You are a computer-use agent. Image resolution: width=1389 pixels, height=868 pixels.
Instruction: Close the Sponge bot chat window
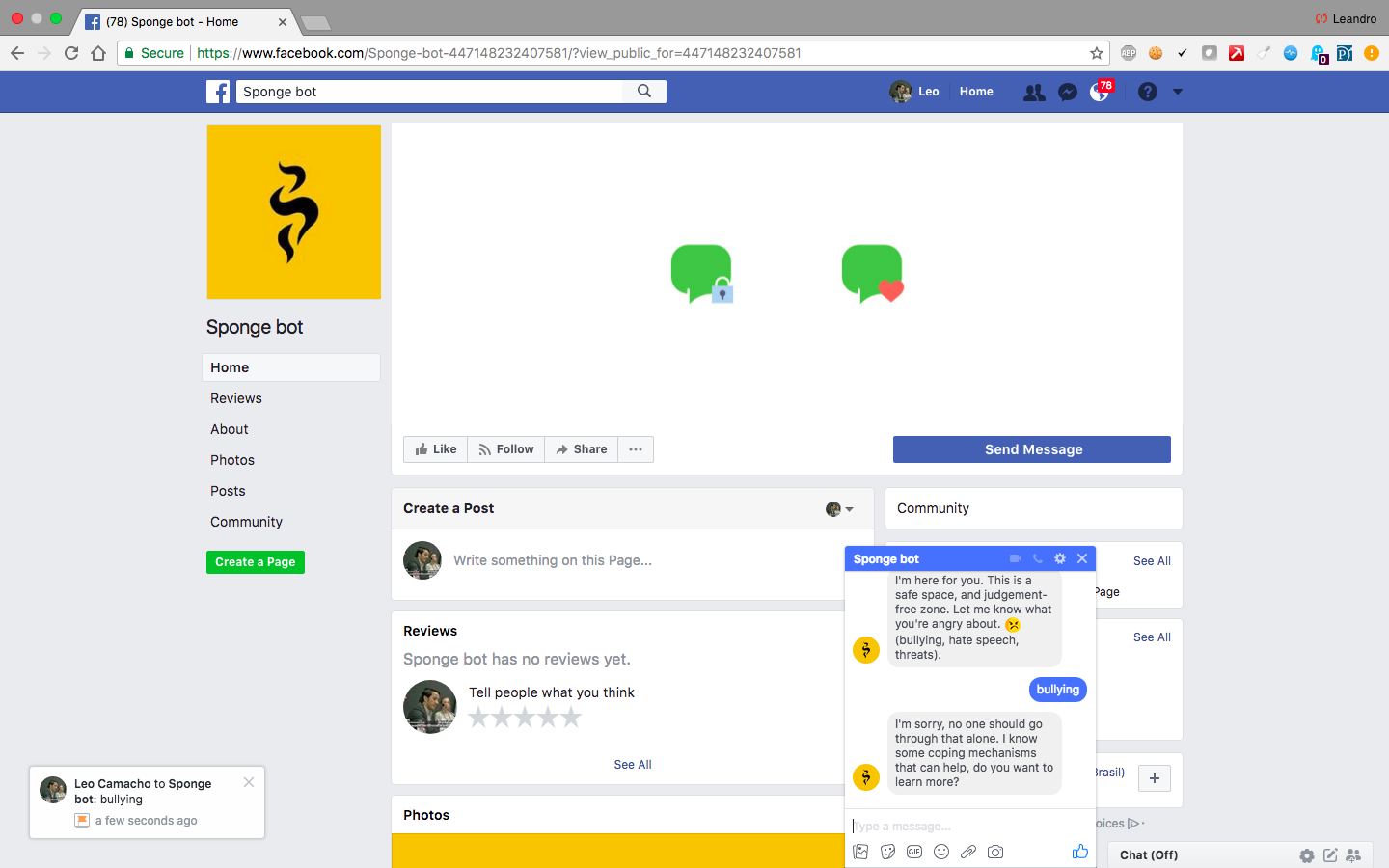pyautogui.click(x=1082, y=558)
